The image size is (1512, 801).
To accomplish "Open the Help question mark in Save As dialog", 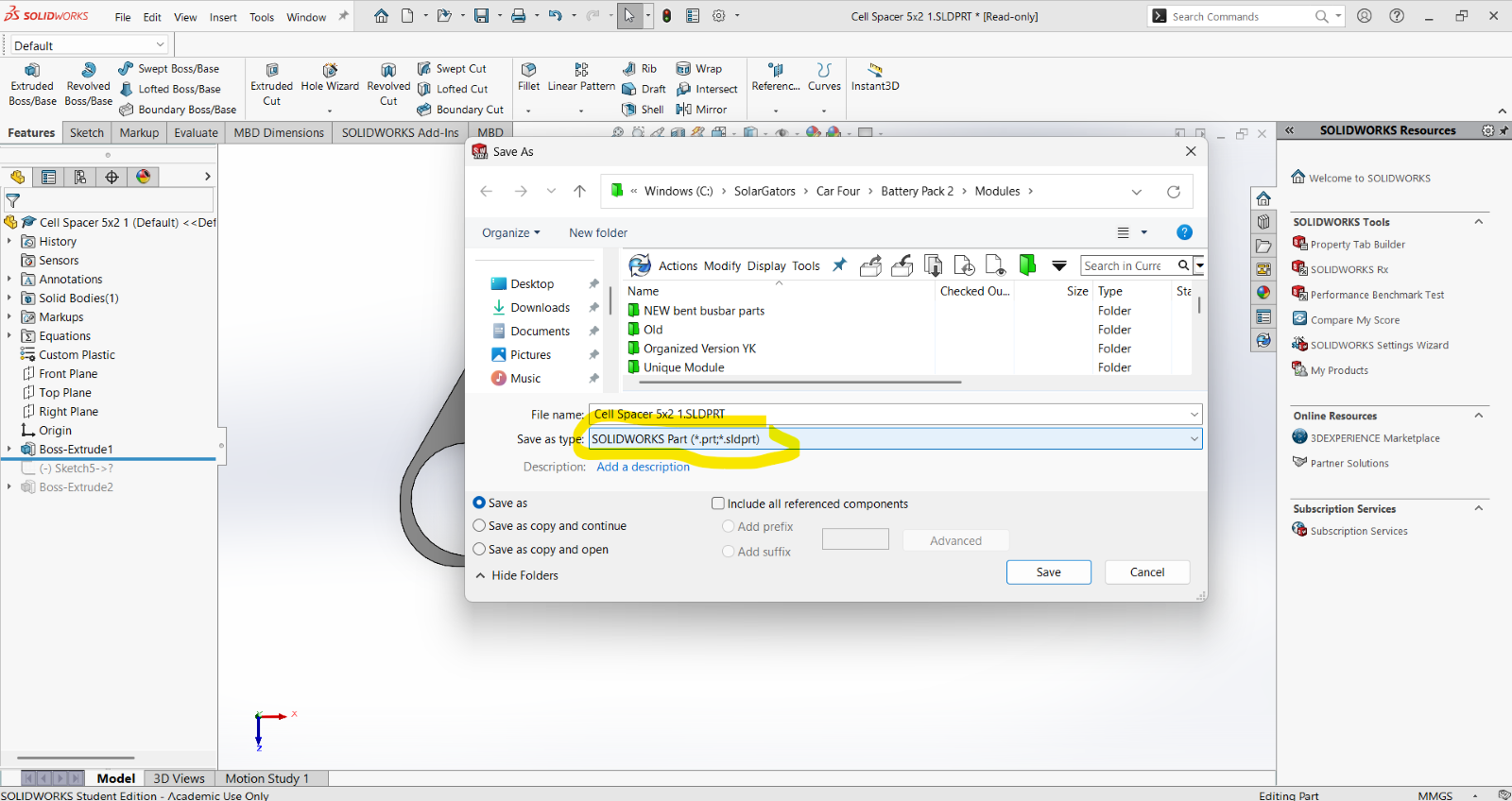I will coord(1184,232).
